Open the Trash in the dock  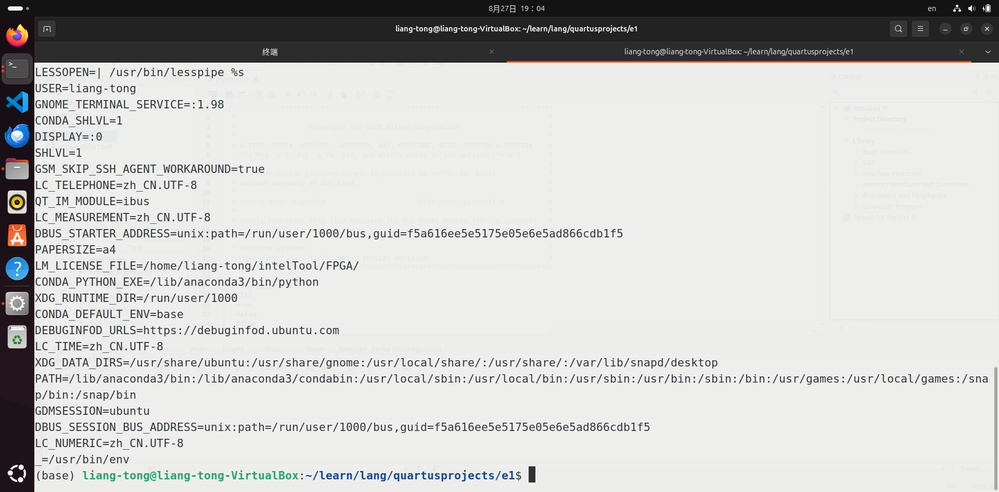(x=16, y=337)
